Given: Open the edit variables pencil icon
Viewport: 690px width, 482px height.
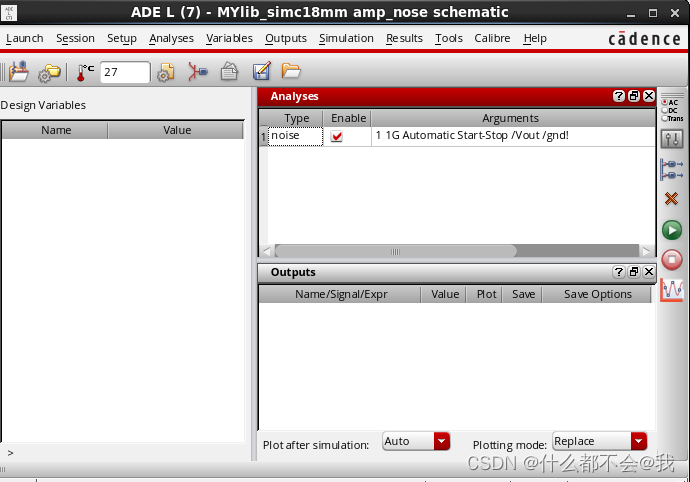Looking at the screenshot, I should 262,71.
